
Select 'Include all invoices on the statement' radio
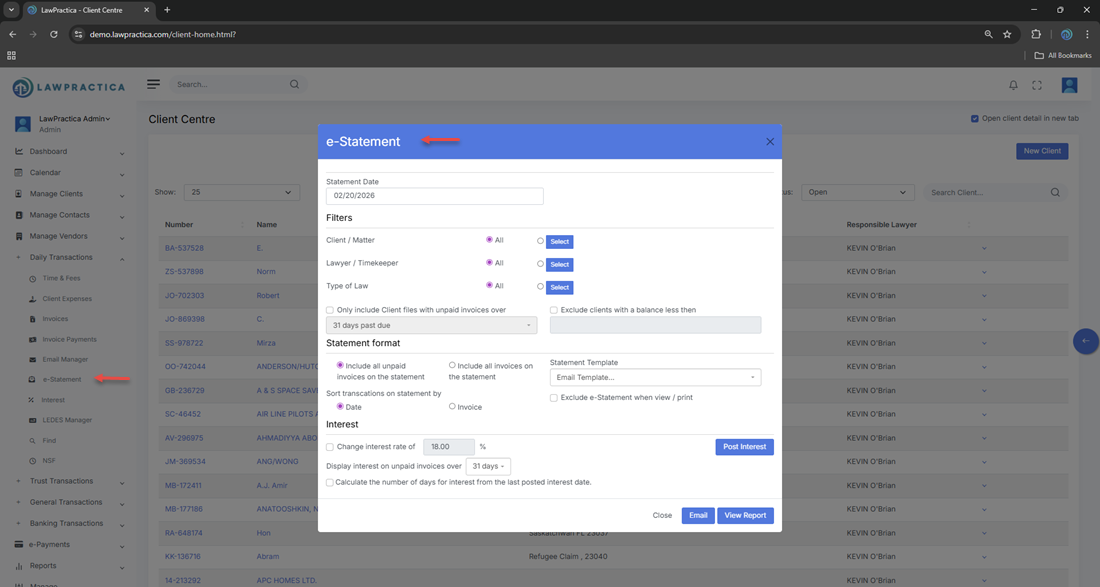coord(452,365)
